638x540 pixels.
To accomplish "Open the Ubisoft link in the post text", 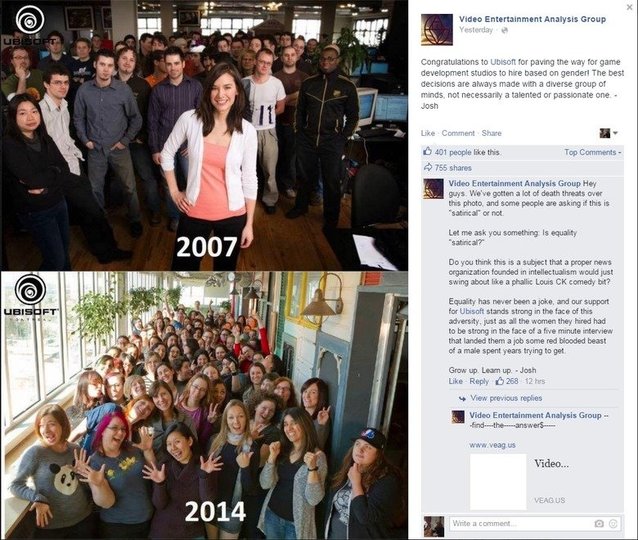I will tap(503, 62).
